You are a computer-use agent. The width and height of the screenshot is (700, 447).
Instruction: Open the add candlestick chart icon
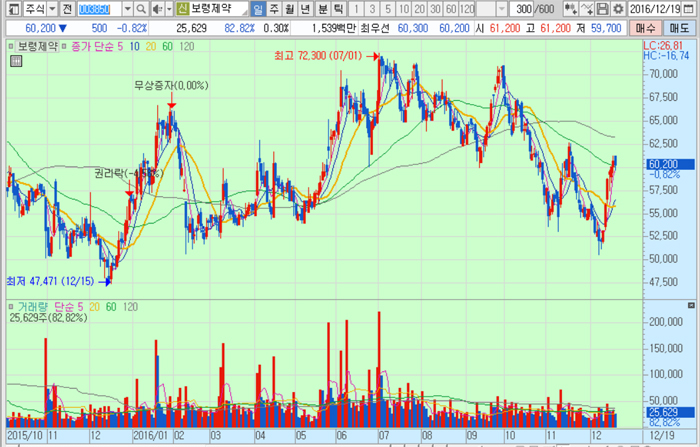[x=570, y=8]
